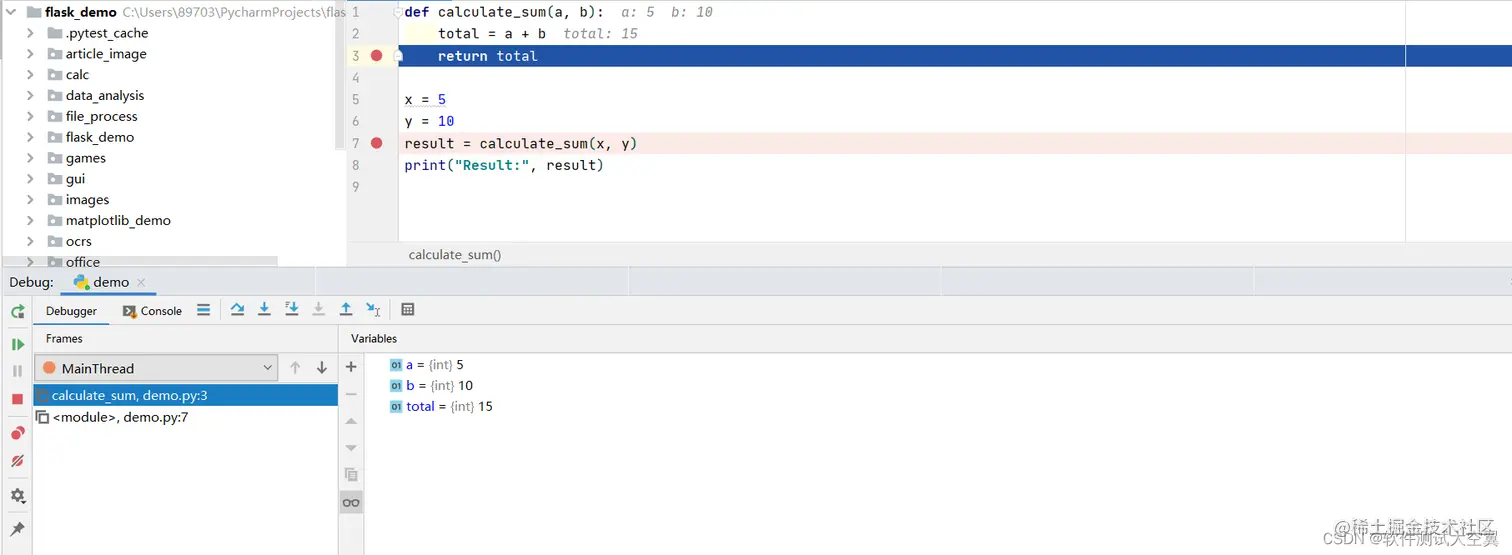Select previous frame with up arrow
The image size is (1512, 555).
pyautogui.click(x=295, y=368)
